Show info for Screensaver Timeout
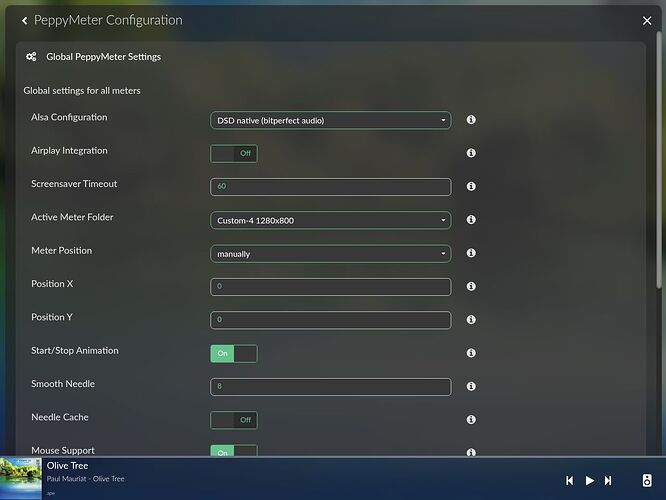 [471, 186]
